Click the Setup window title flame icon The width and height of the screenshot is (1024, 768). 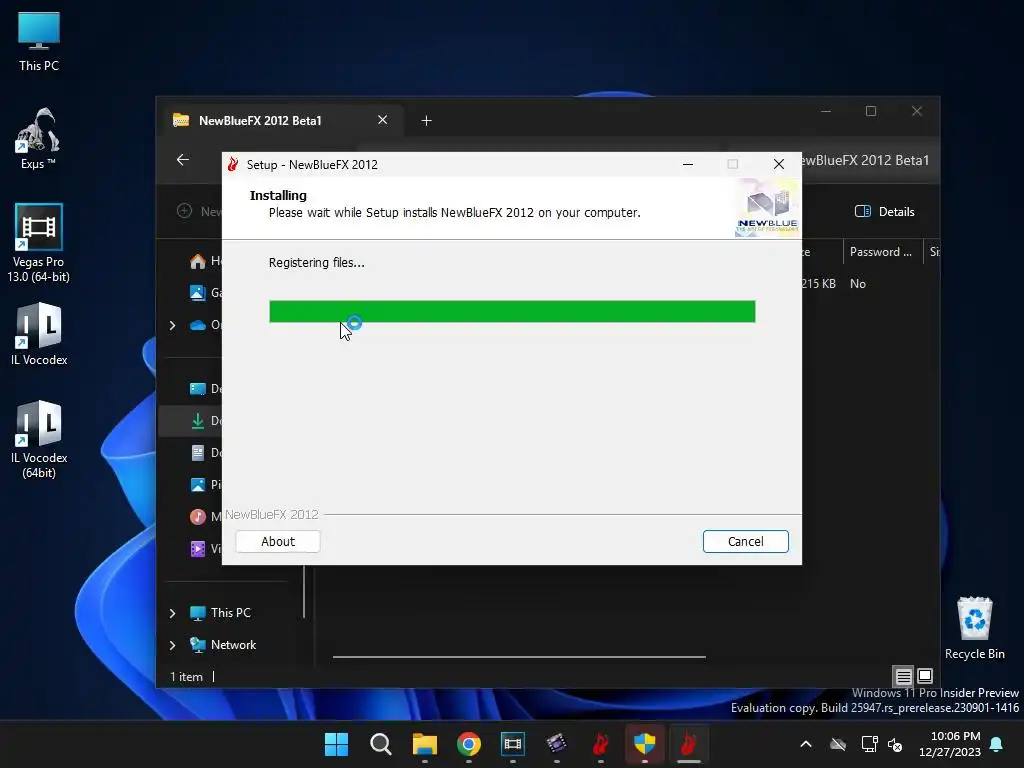coord(233,165)
